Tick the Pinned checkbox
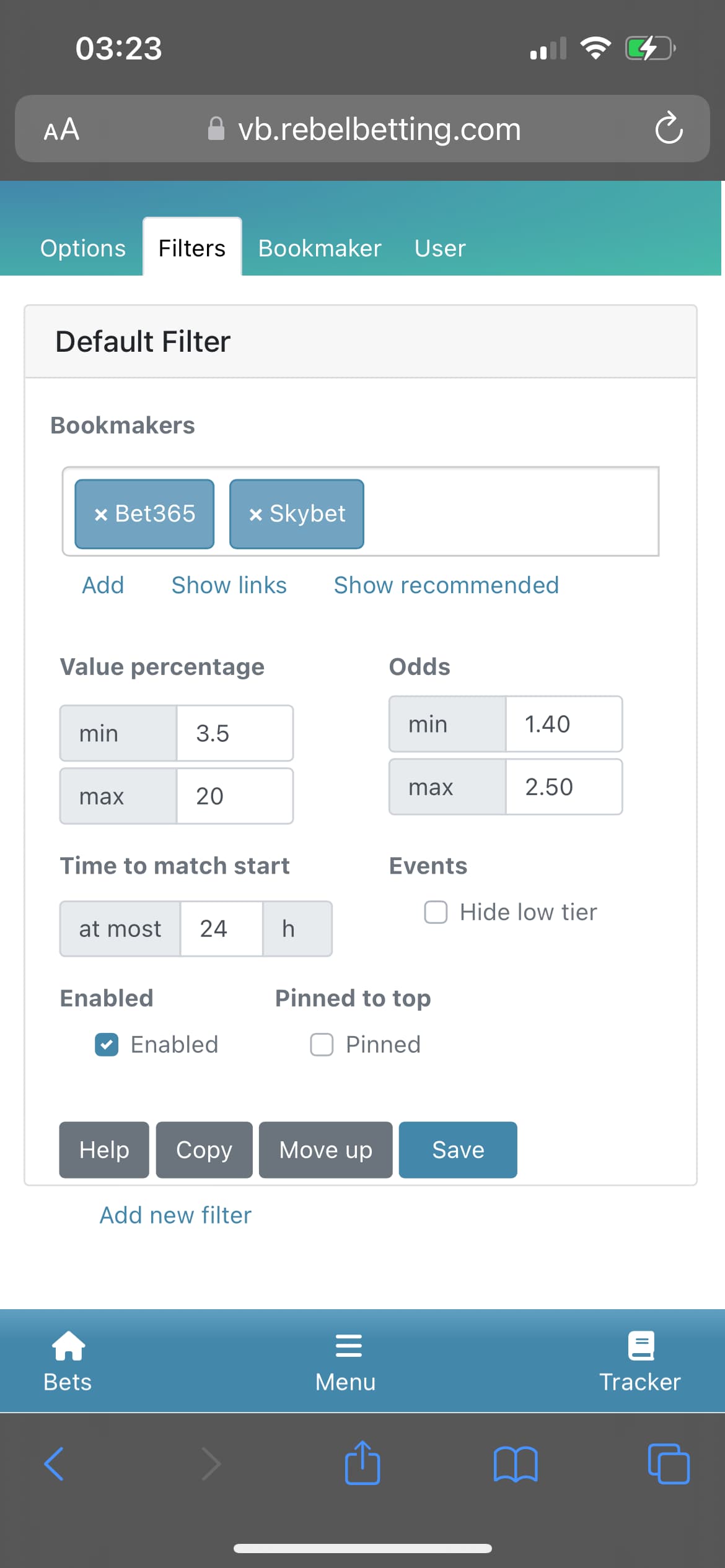This screenshot has width=725, height=1568. [322, 1045]
